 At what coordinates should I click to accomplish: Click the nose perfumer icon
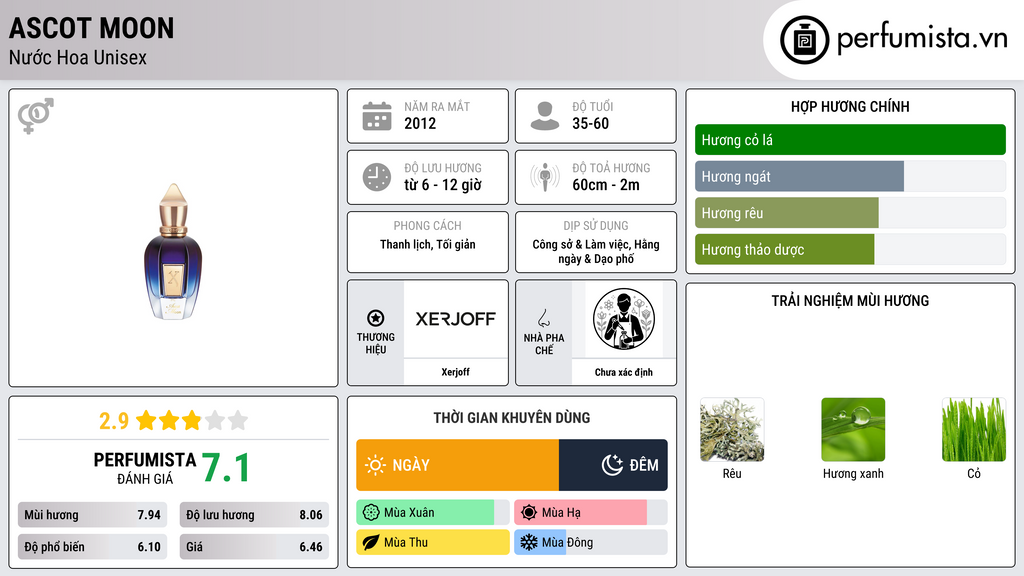pyautogui.click(x=543, y=318)
